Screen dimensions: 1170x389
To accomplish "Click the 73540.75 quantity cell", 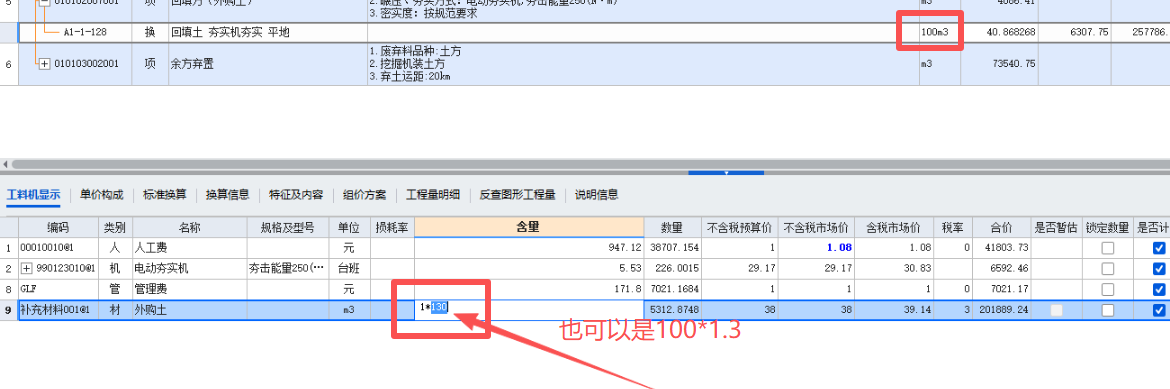I will click(x=999, y=64).
